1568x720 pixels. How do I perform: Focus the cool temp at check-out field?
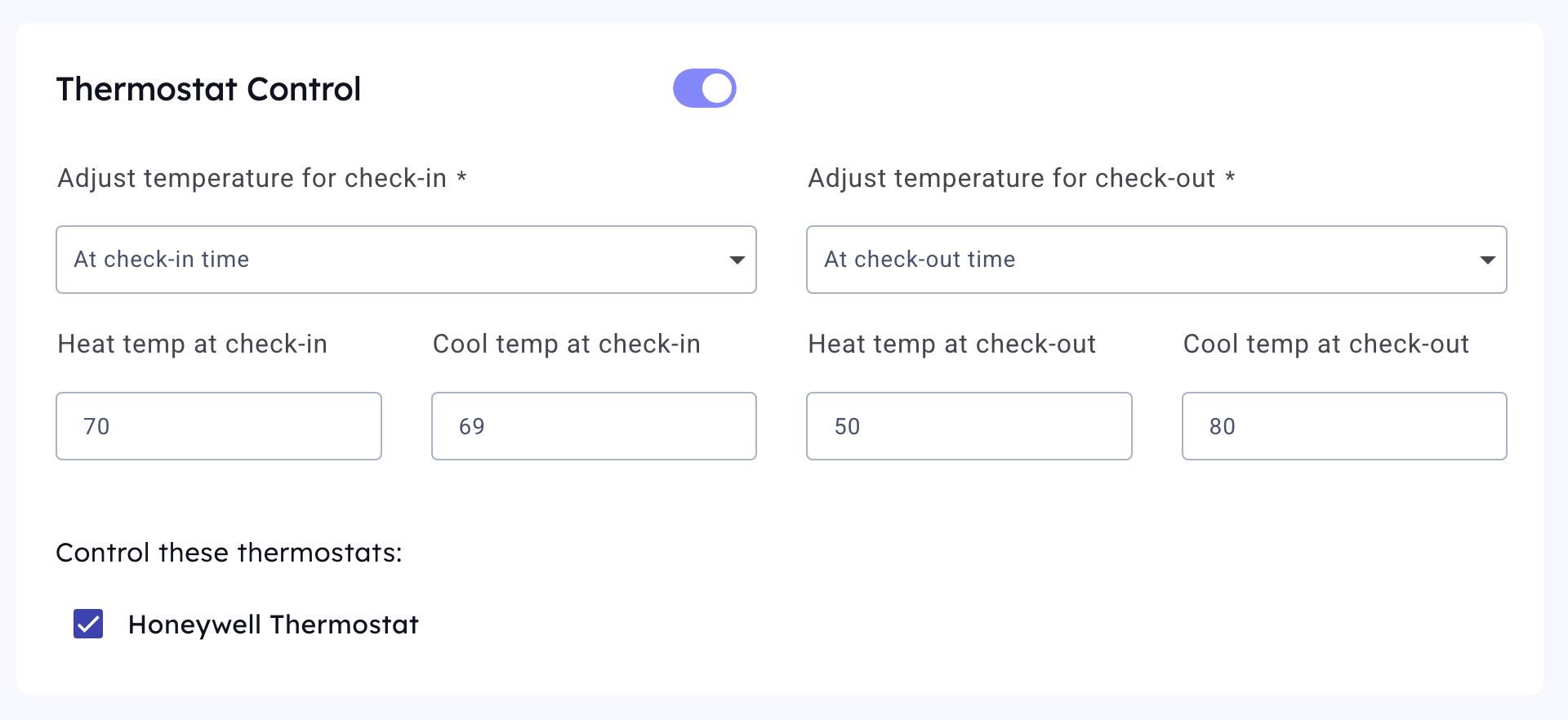1344,426
